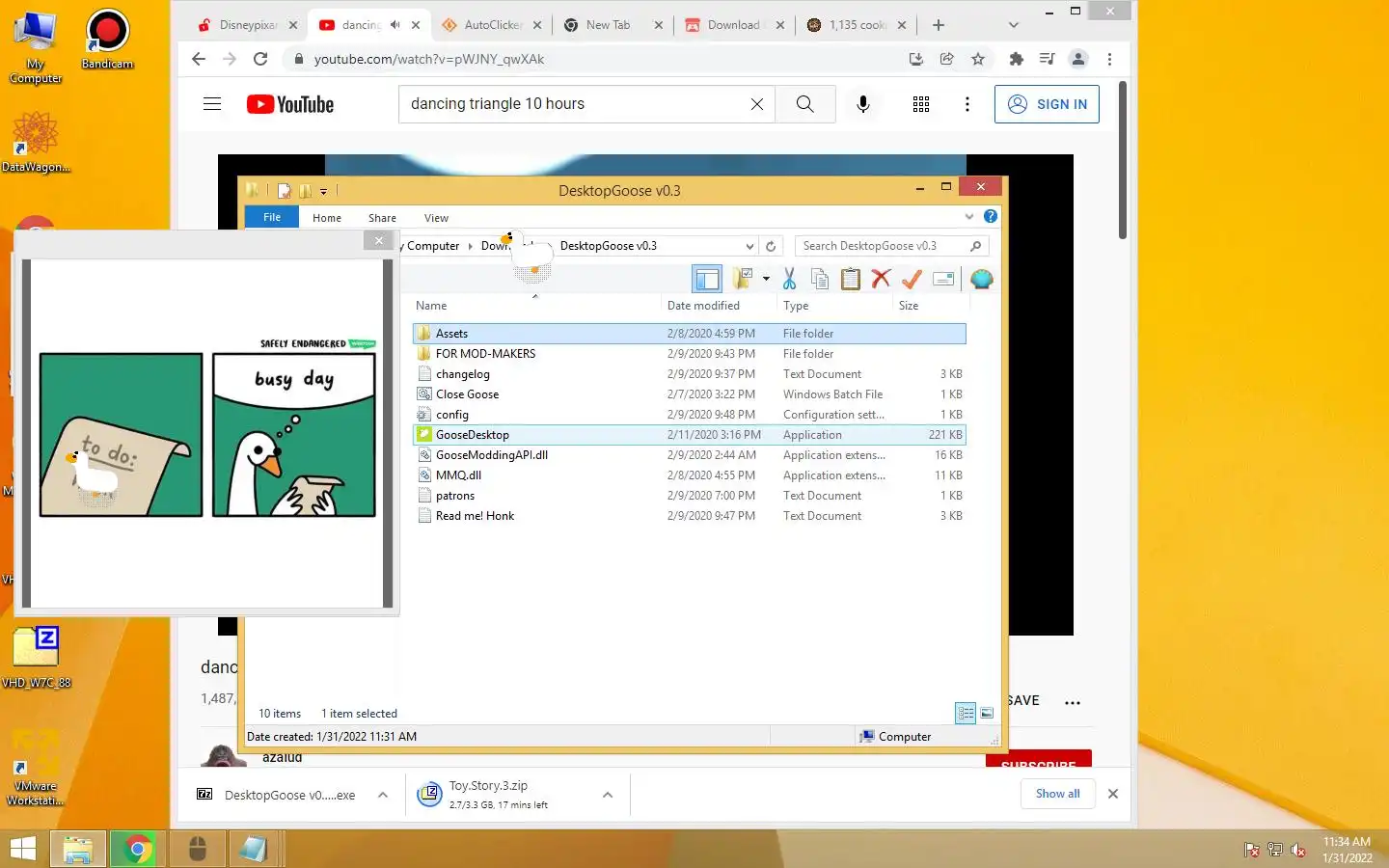Screen dimensions: 1389x868
Task: Sort files by the Name column header
Action: tap(431, 306)
